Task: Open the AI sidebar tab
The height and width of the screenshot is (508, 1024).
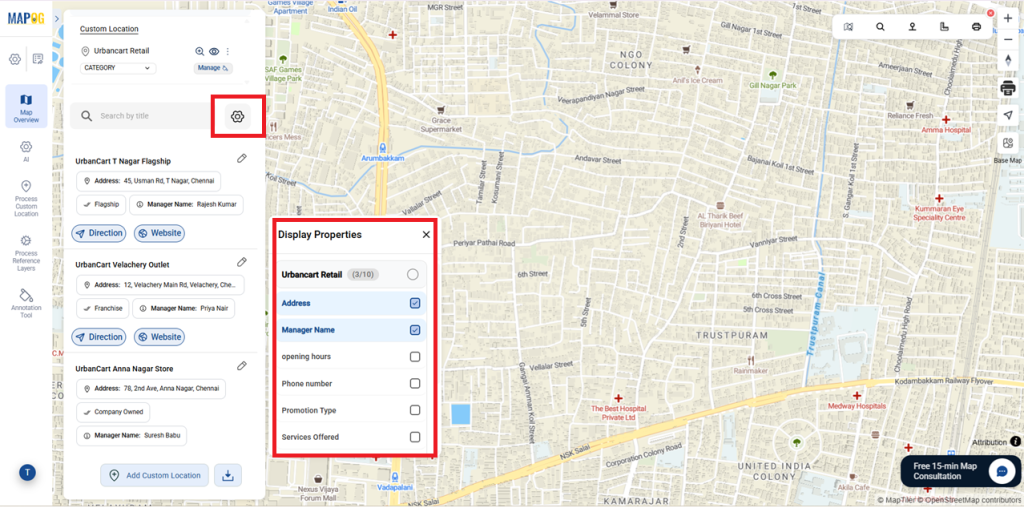Action: tap(26, 151)
